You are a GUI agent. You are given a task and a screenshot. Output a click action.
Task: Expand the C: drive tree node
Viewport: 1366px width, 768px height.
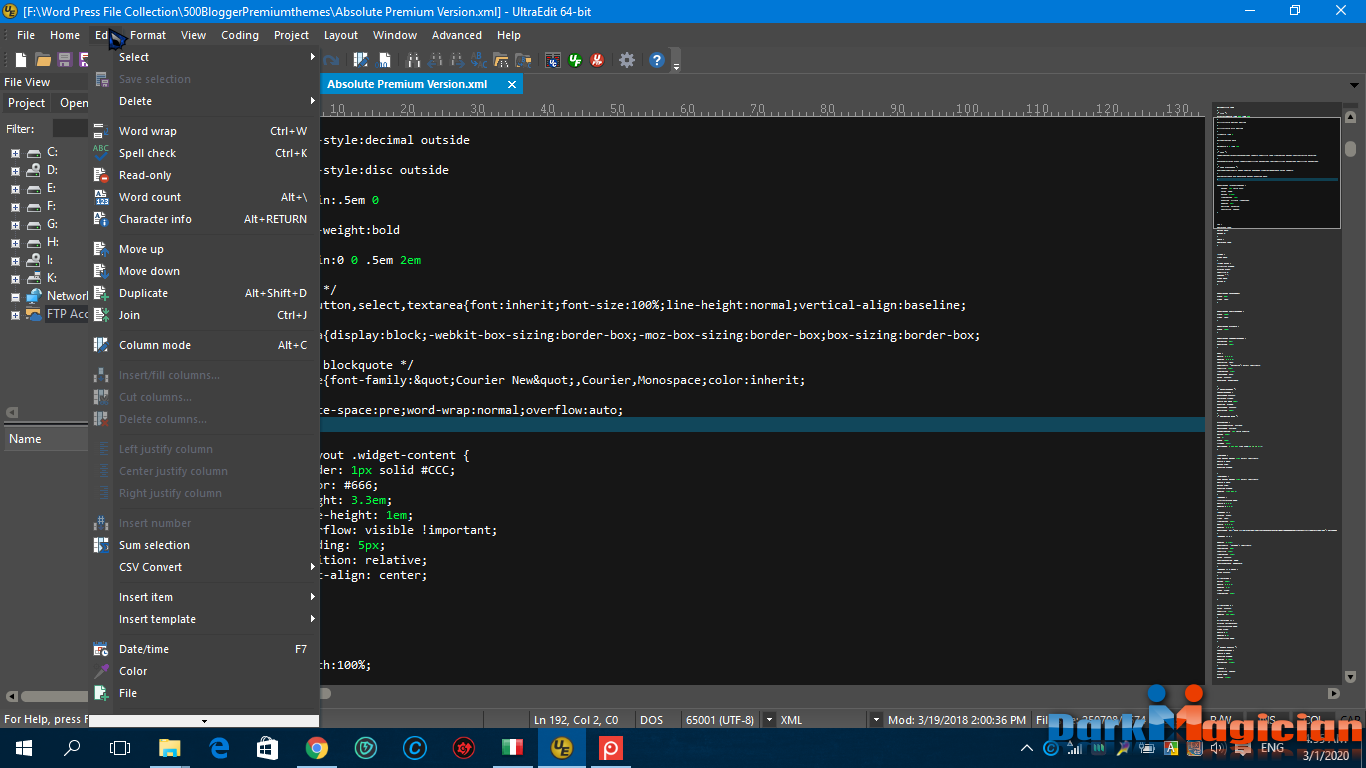click(x=15, y=153)
